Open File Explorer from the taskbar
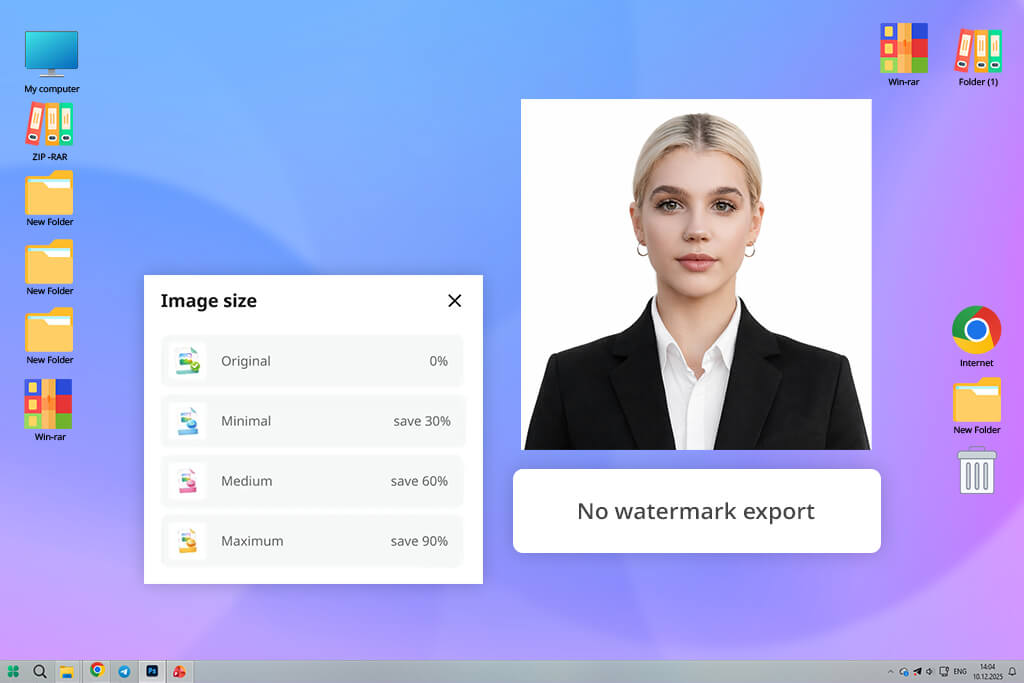The image size is (1024, 683). 67,672
